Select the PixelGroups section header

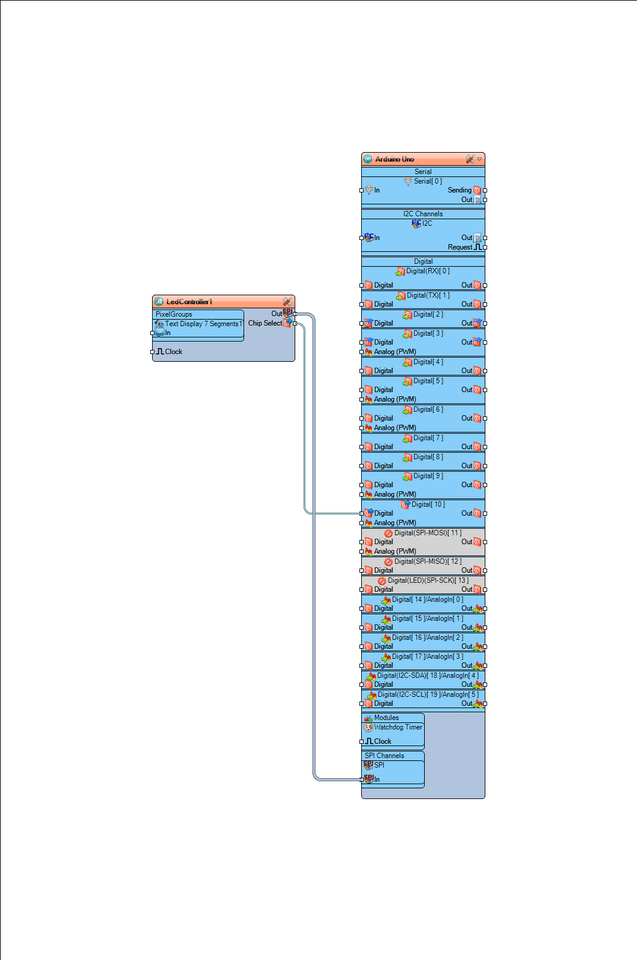(x=174, y=314)
